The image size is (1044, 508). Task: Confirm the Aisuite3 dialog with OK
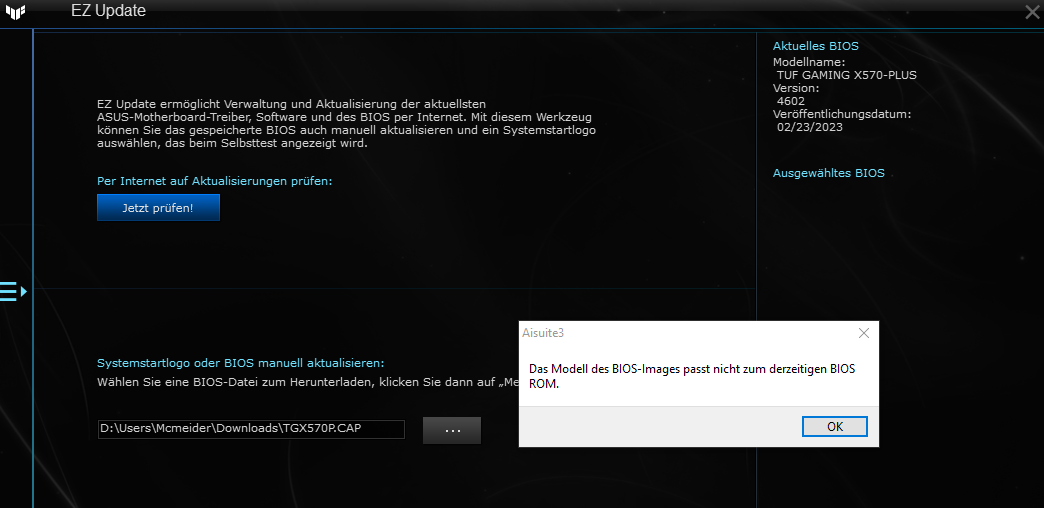coord(835,427)
